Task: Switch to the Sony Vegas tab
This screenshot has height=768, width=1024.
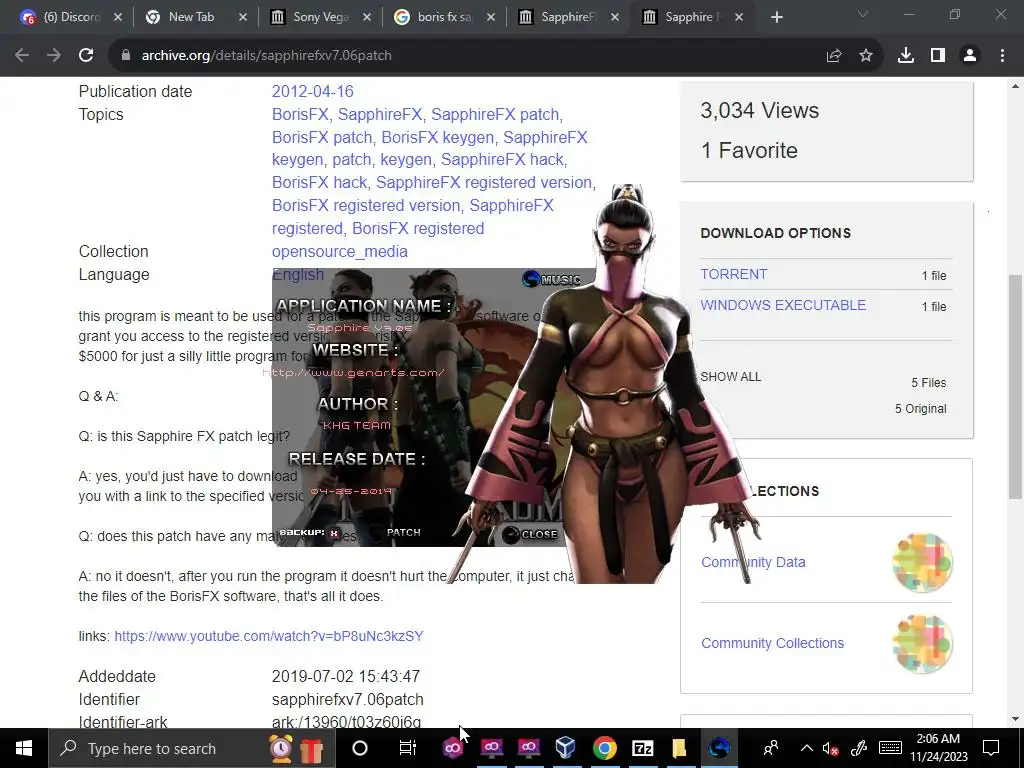Action: click(x=320, y=17)
